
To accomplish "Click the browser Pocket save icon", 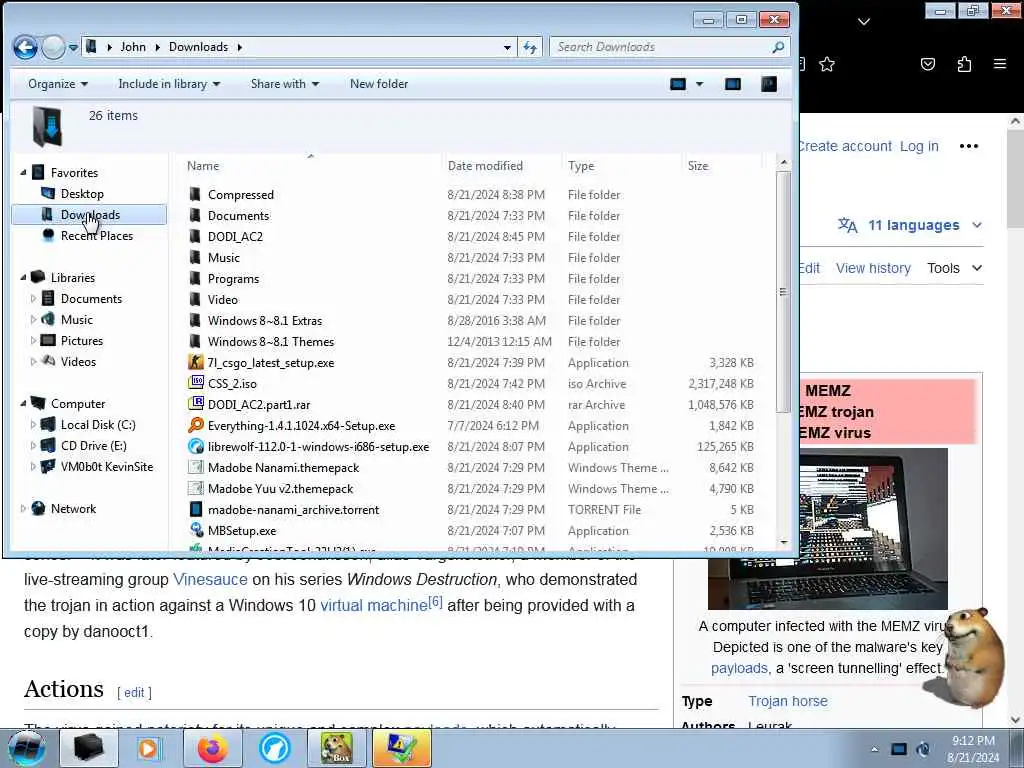I will pyautogui.click(x=927, y=64).
